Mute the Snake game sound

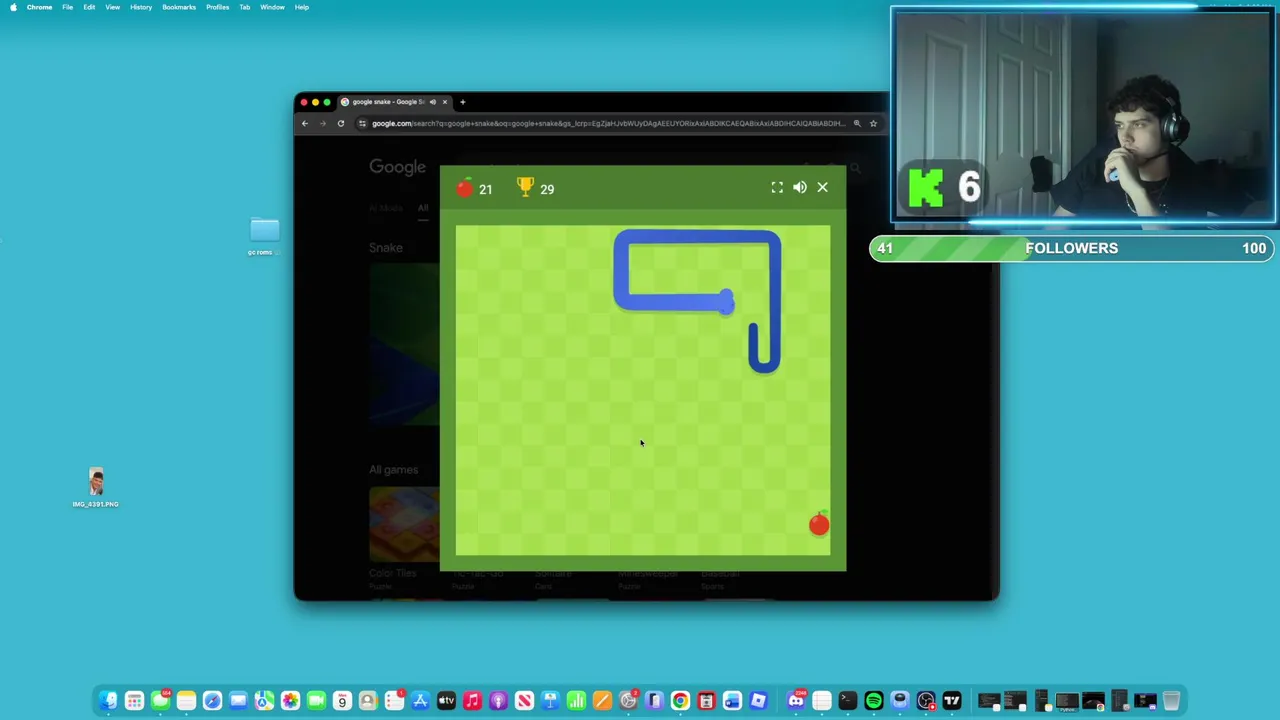click(800, 187)
